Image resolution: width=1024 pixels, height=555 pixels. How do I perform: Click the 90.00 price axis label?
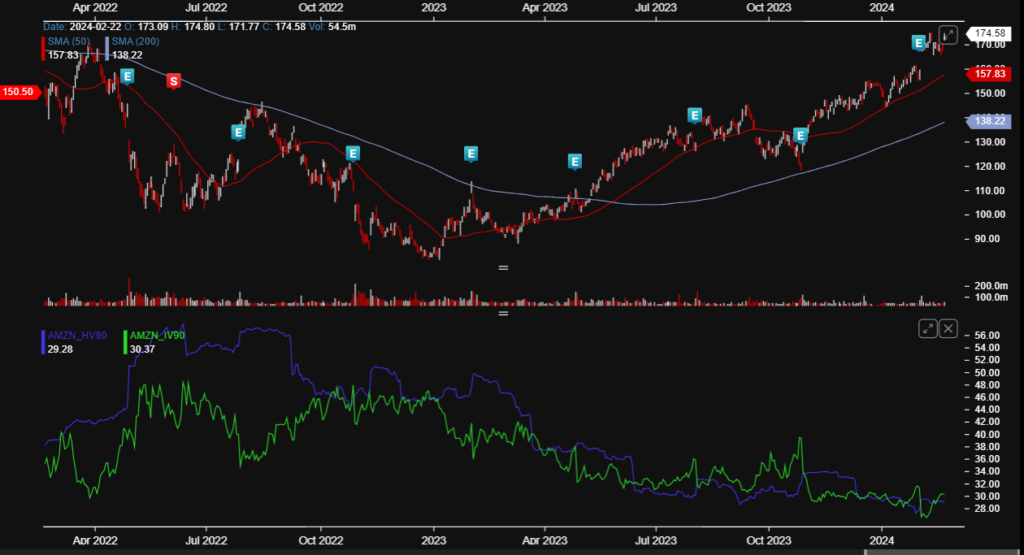click(x=987, y=239)
